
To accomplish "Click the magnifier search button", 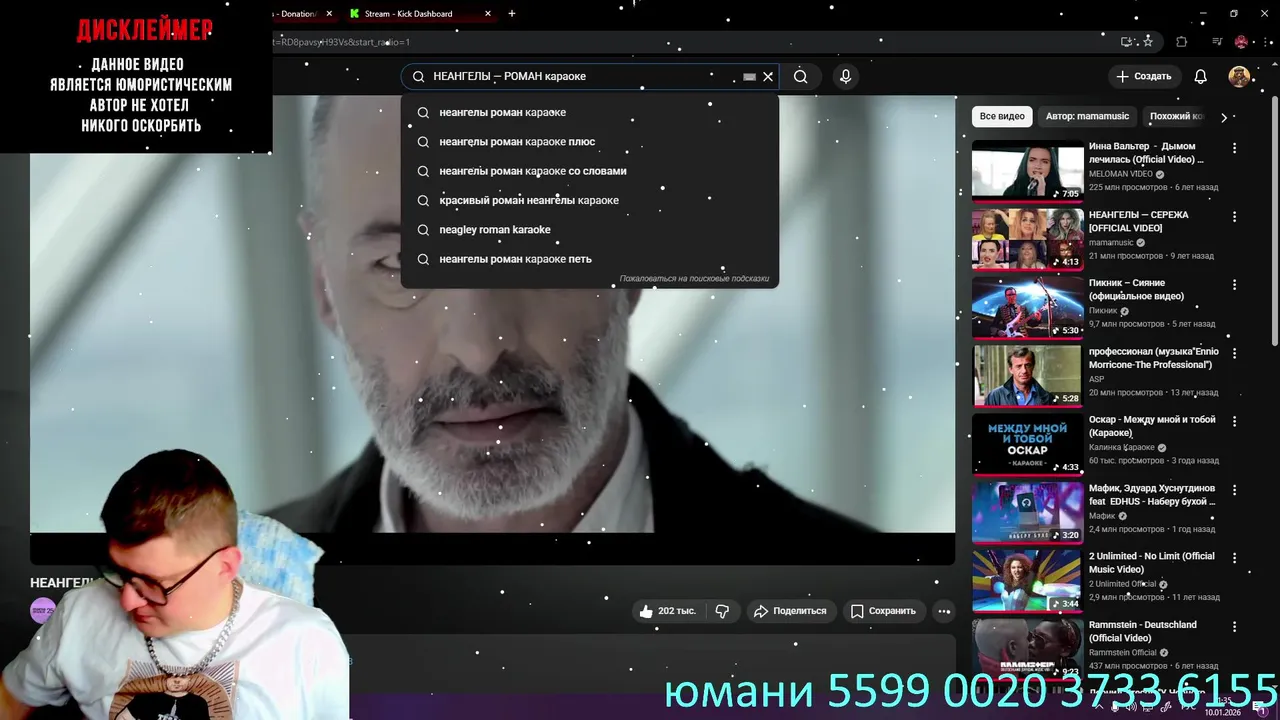I will 800,76.
